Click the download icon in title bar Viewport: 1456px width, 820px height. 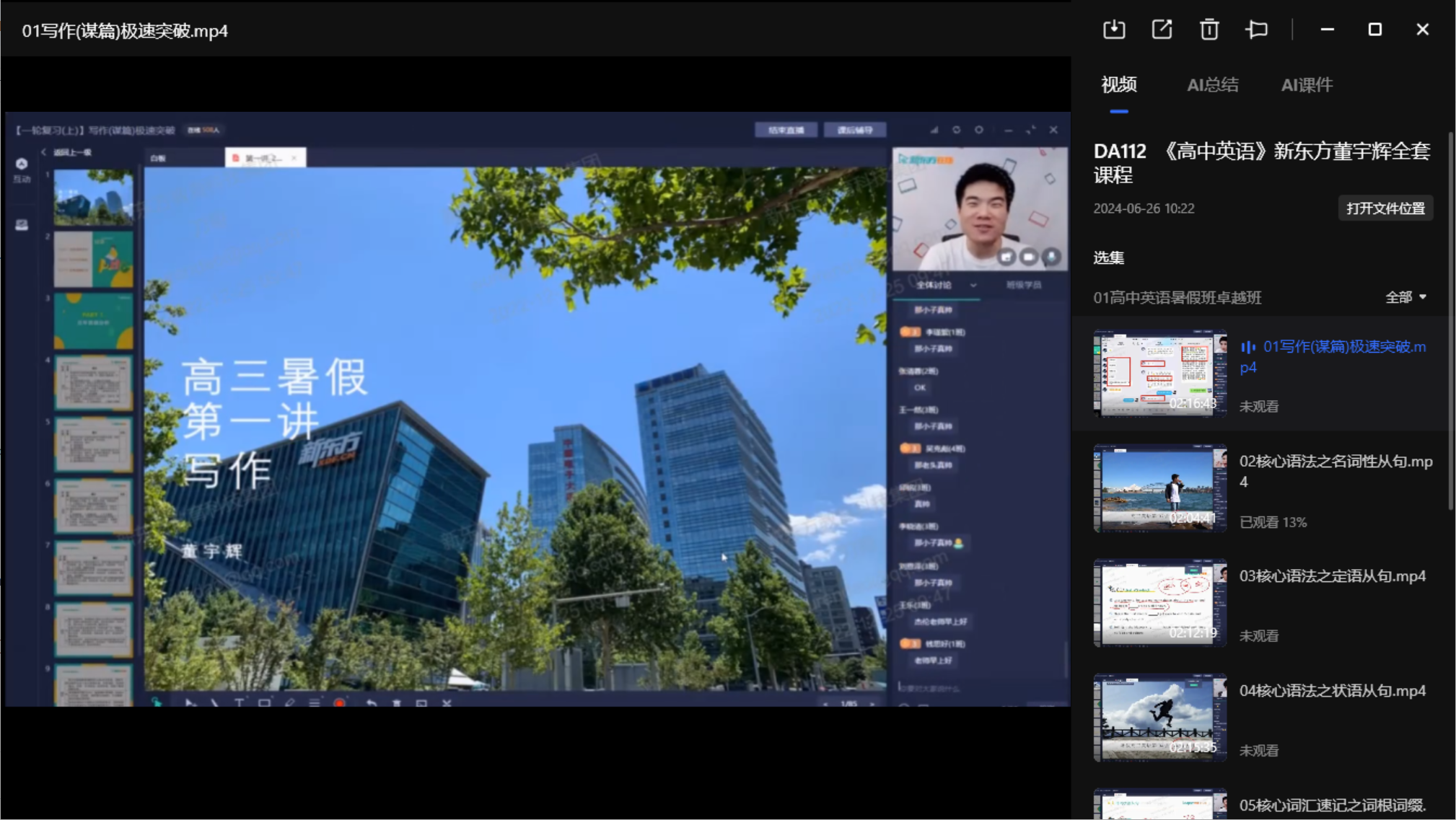tap(1114, 30)
